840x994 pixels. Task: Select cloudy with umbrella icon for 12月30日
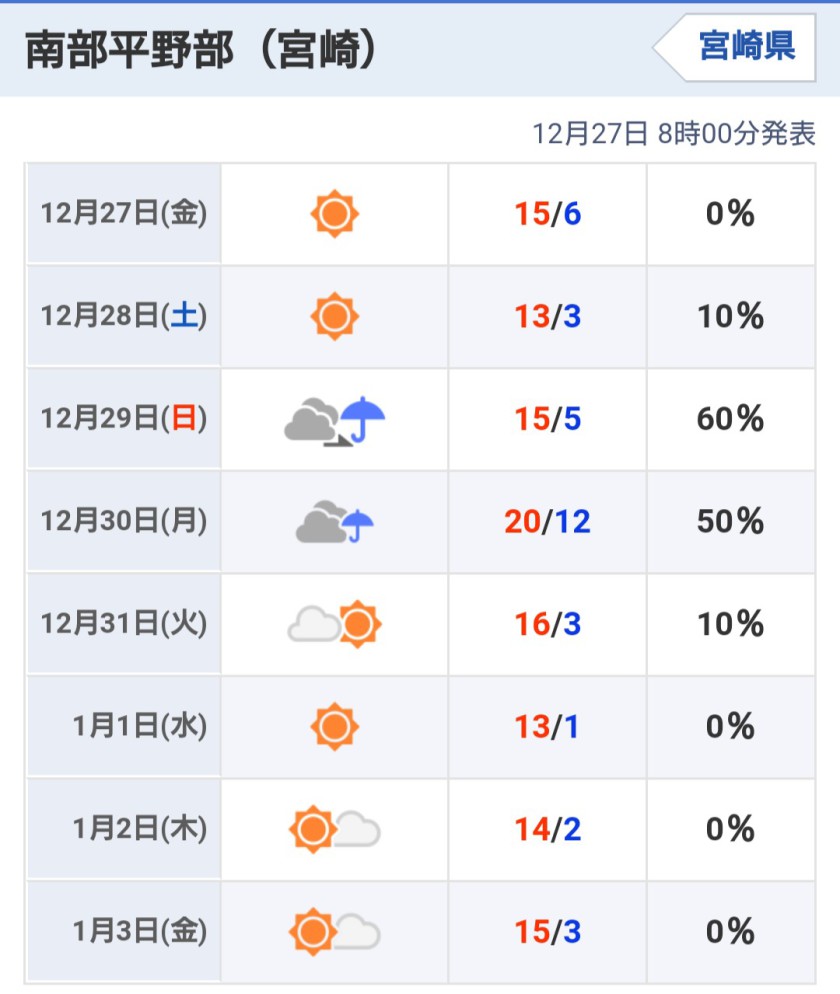pos(335,522)
